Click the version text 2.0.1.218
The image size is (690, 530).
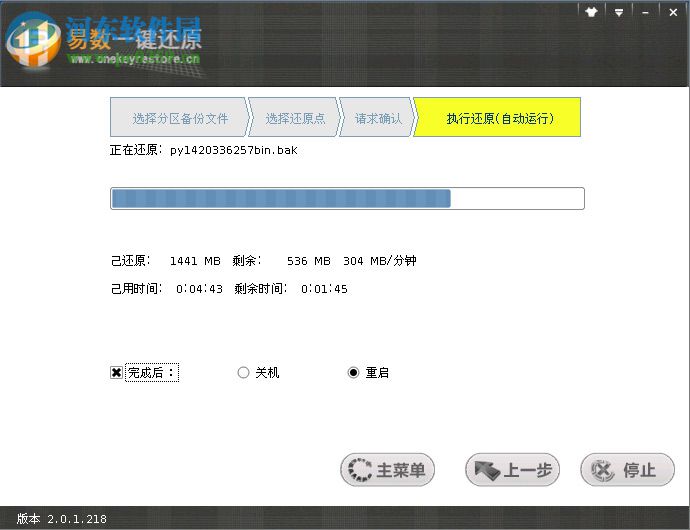[77, 519]
